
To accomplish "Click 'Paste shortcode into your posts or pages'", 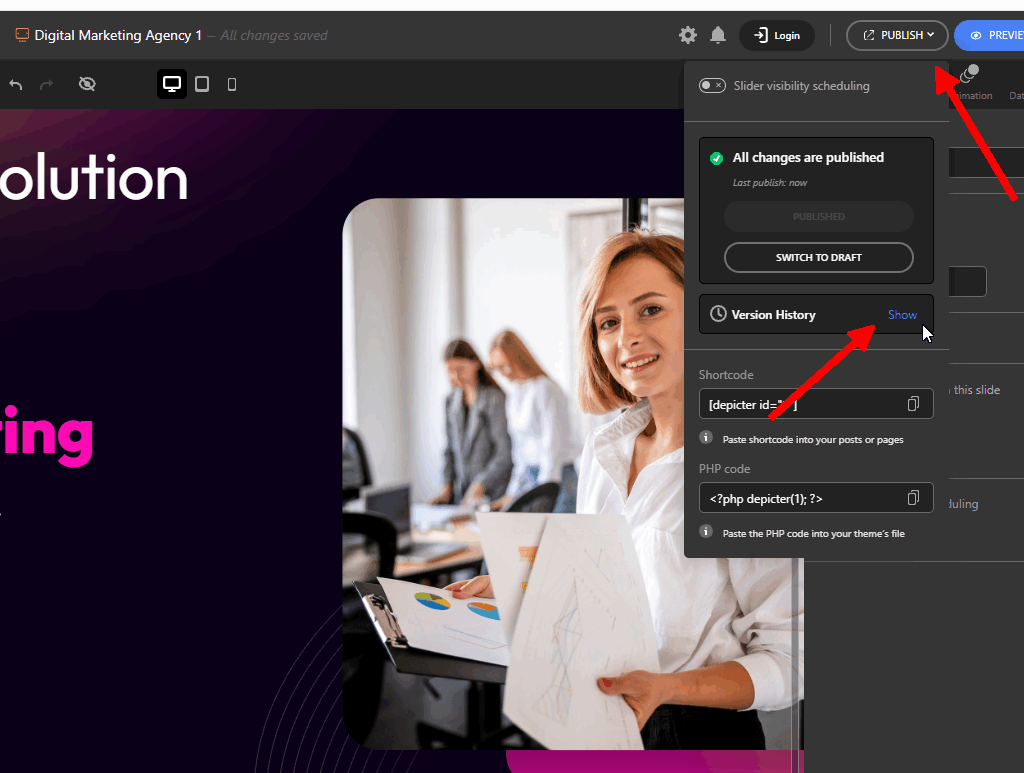I will [812, 439].
